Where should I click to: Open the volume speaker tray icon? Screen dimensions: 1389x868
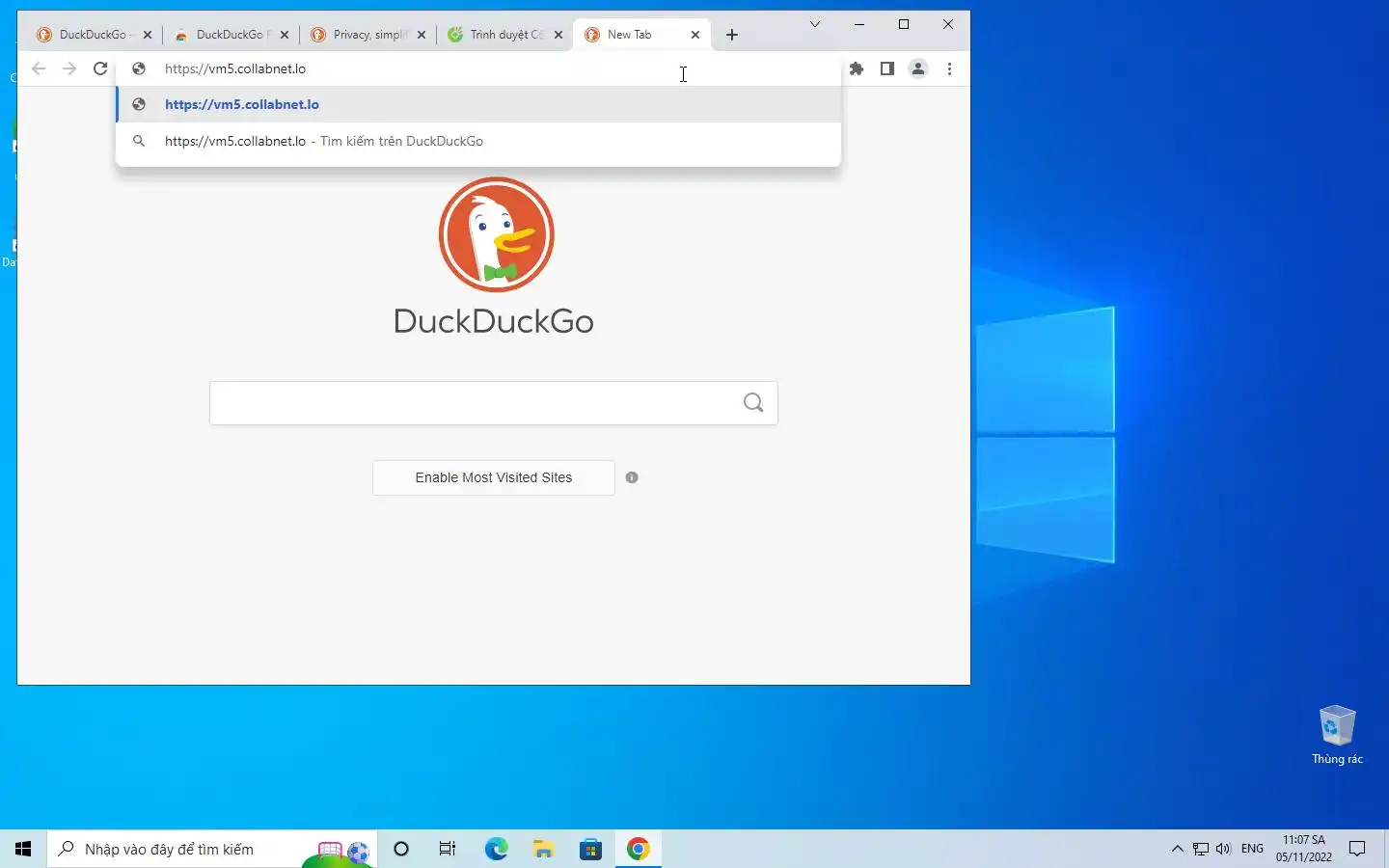click(x=1224, y=849)
